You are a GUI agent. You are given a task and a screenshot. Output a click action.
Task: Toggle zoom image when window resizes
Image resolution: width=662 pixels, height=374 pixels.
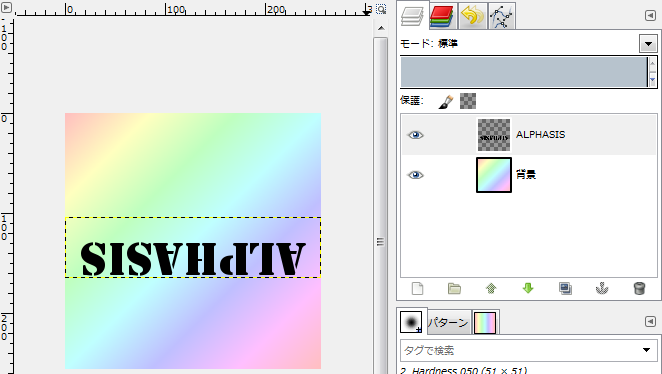tap(381, 9)
